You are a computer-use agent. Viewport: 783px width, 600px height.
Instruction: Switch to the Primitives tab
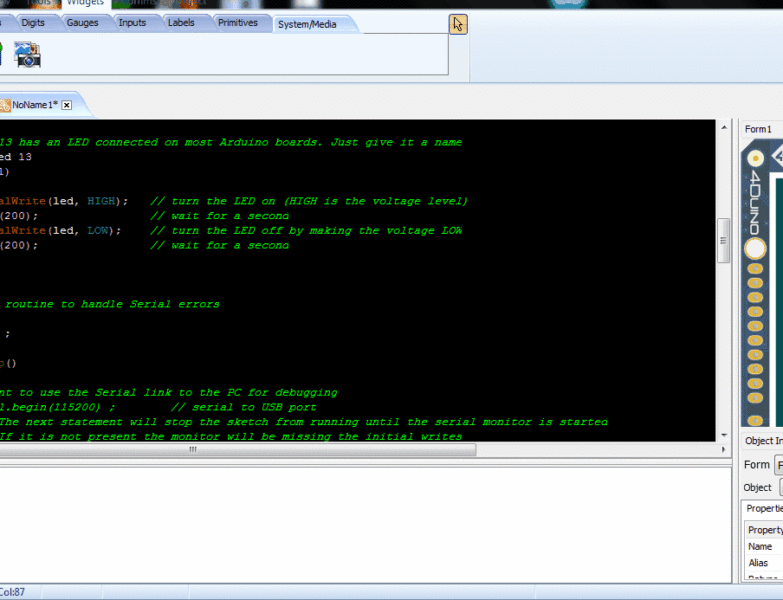(237, 23)
